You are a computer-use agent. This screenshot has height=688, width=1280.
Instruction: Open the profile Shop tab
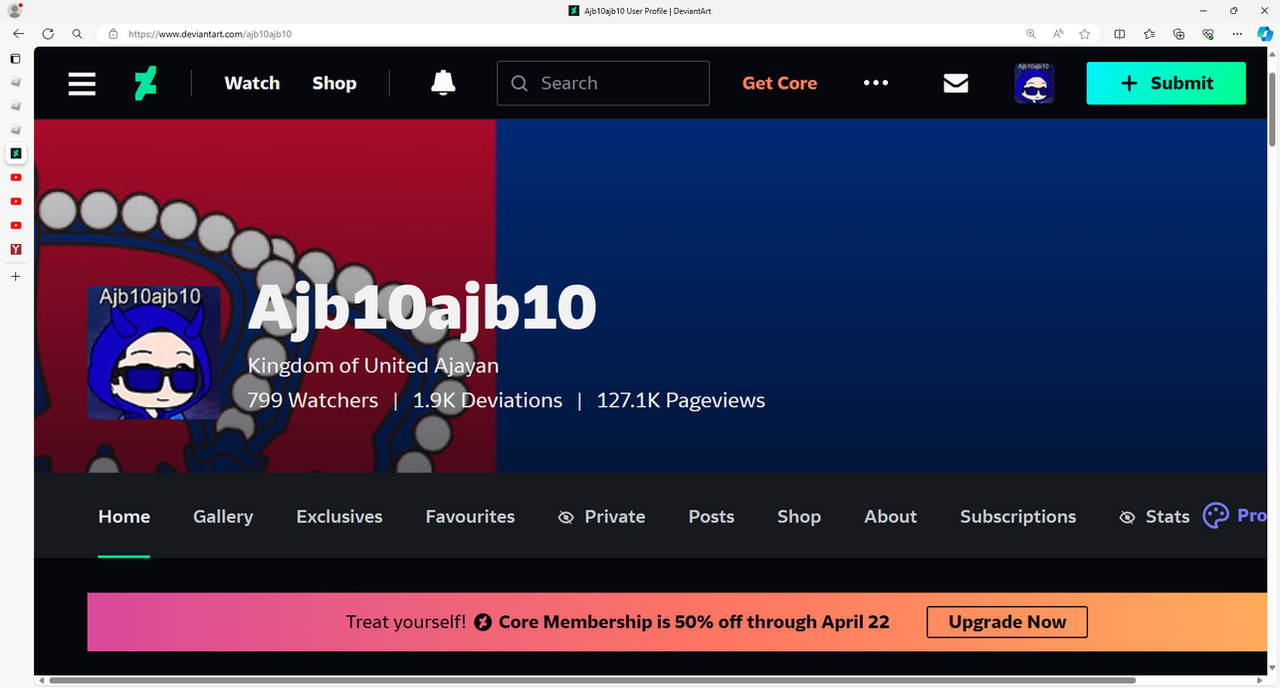coord(799,517)
